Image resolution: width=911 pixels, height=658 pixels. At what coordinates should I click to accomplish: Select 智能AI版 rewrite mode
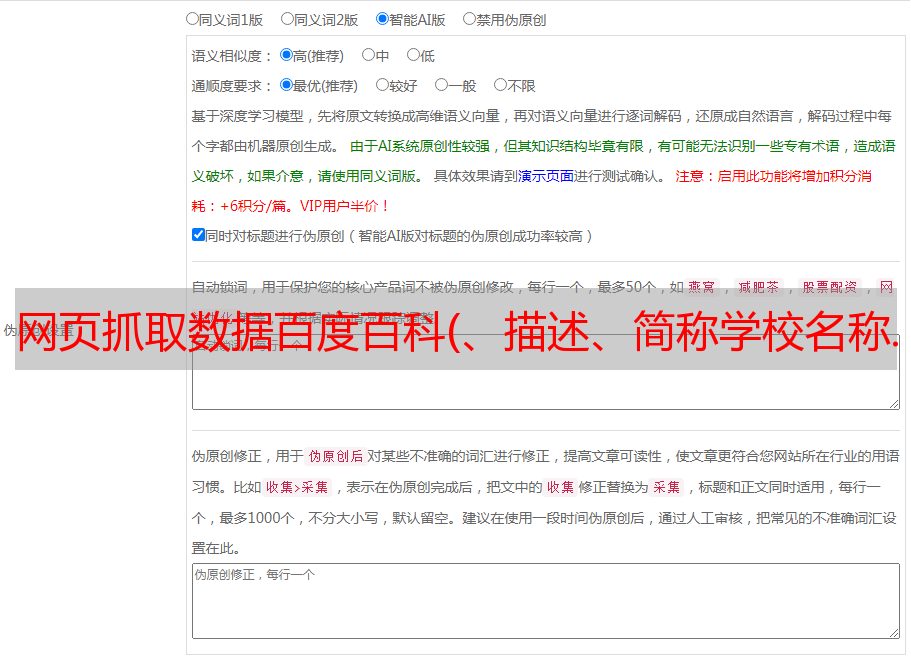click(x=382, y=19)
